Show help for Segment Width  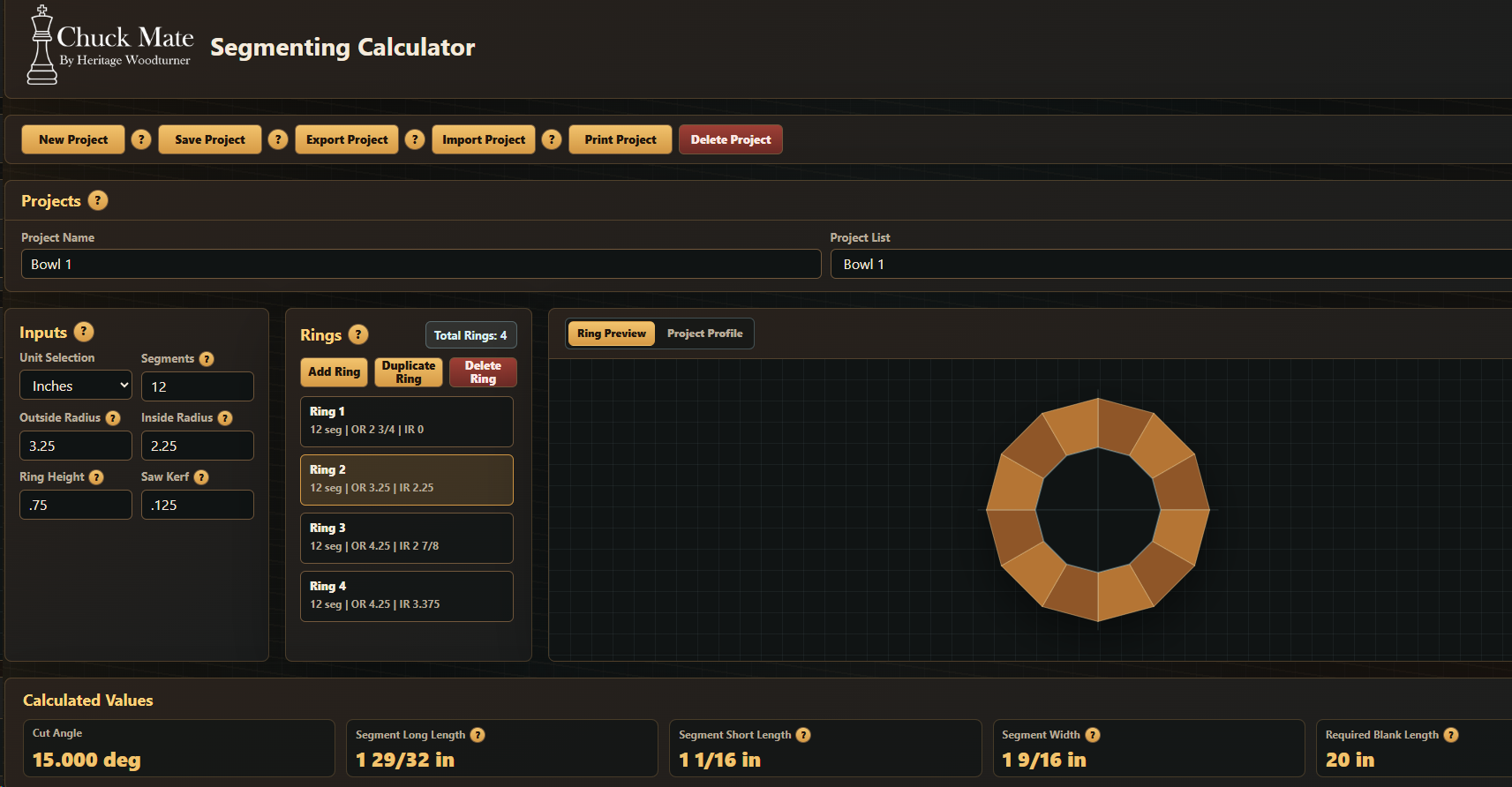[x=1093, y=735]
